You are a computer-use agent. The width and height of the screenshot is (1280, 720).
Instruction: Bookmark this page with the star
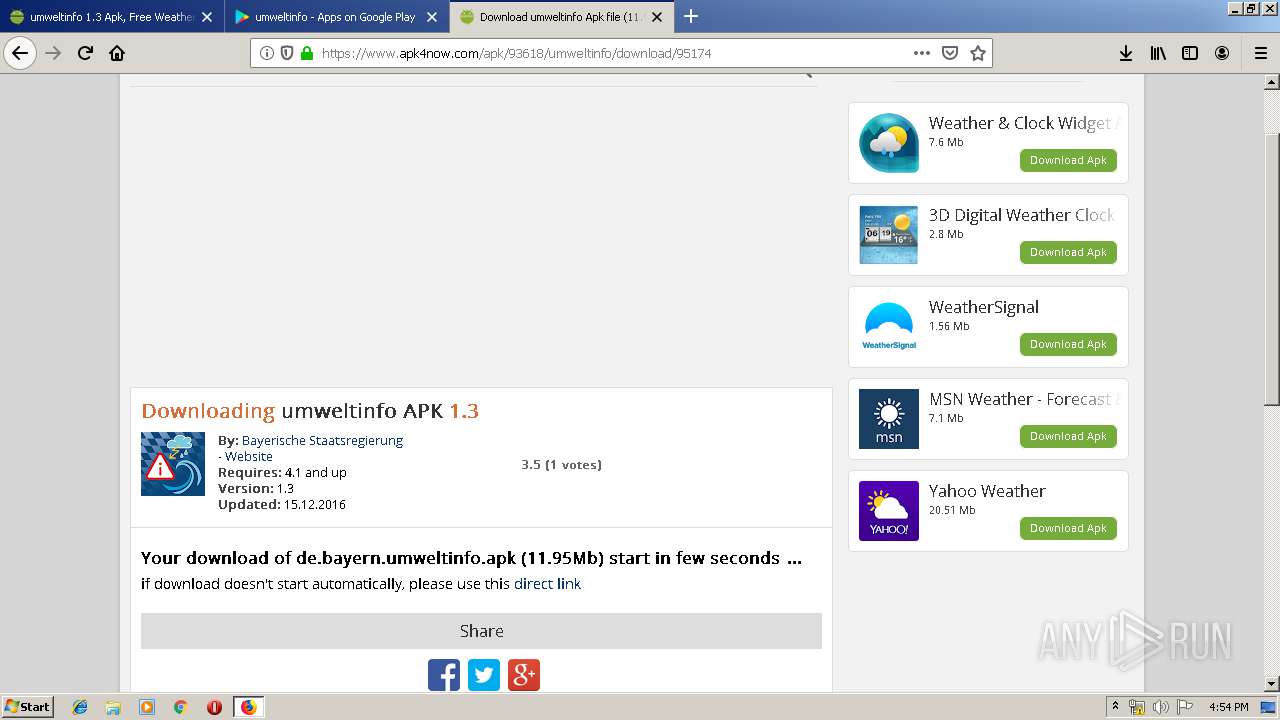978,53
